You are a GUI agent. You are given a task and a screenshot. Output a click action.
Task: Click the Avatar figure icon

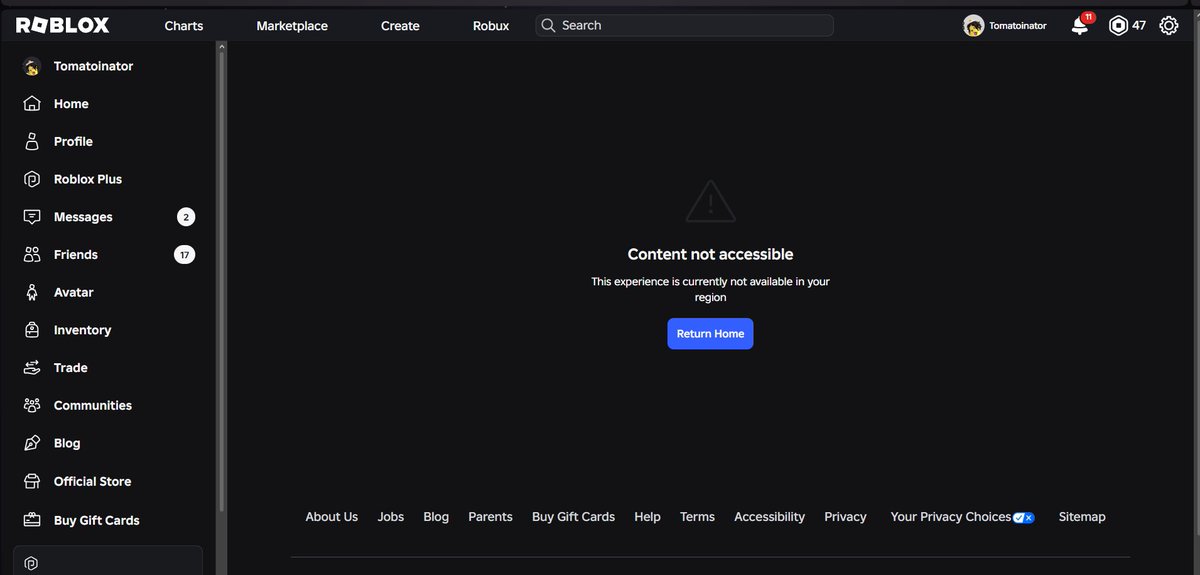click(x=32, y=292)
